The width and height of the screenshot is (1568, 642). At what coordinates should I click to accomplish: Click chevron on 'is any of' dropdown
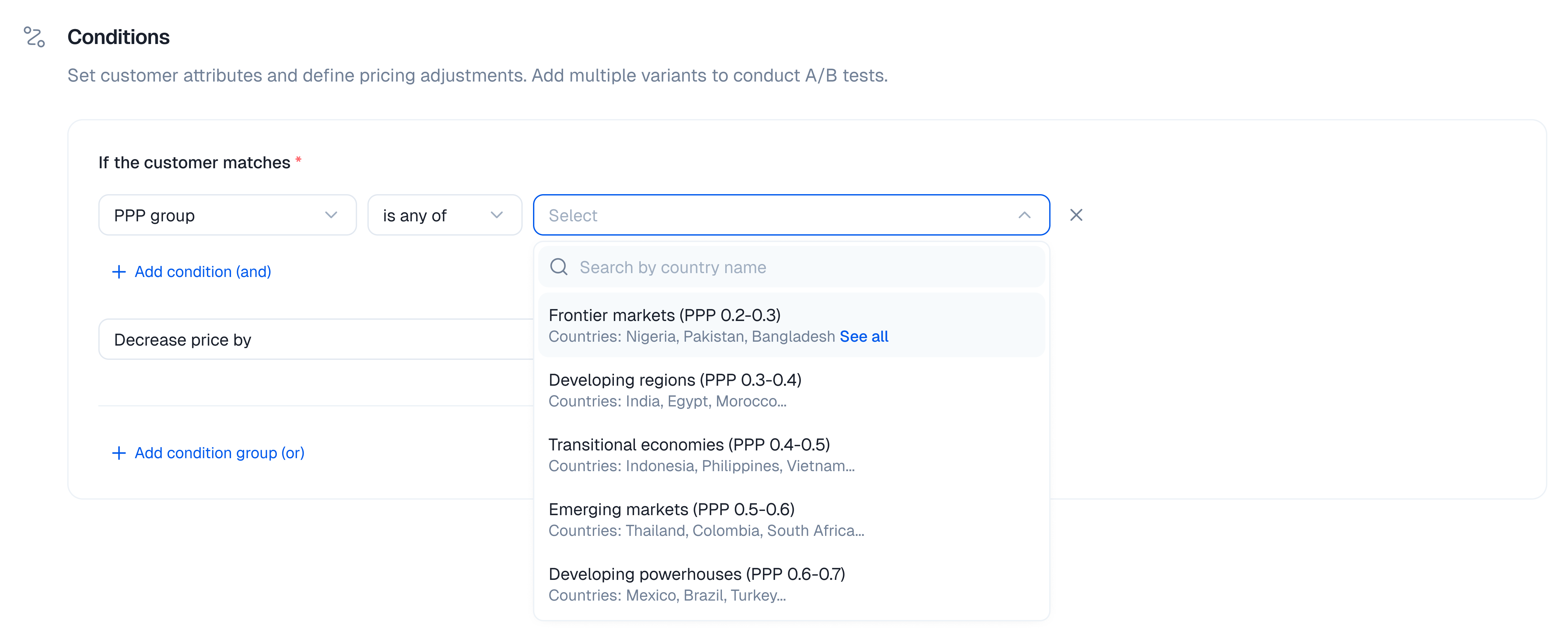click(497, 215)
